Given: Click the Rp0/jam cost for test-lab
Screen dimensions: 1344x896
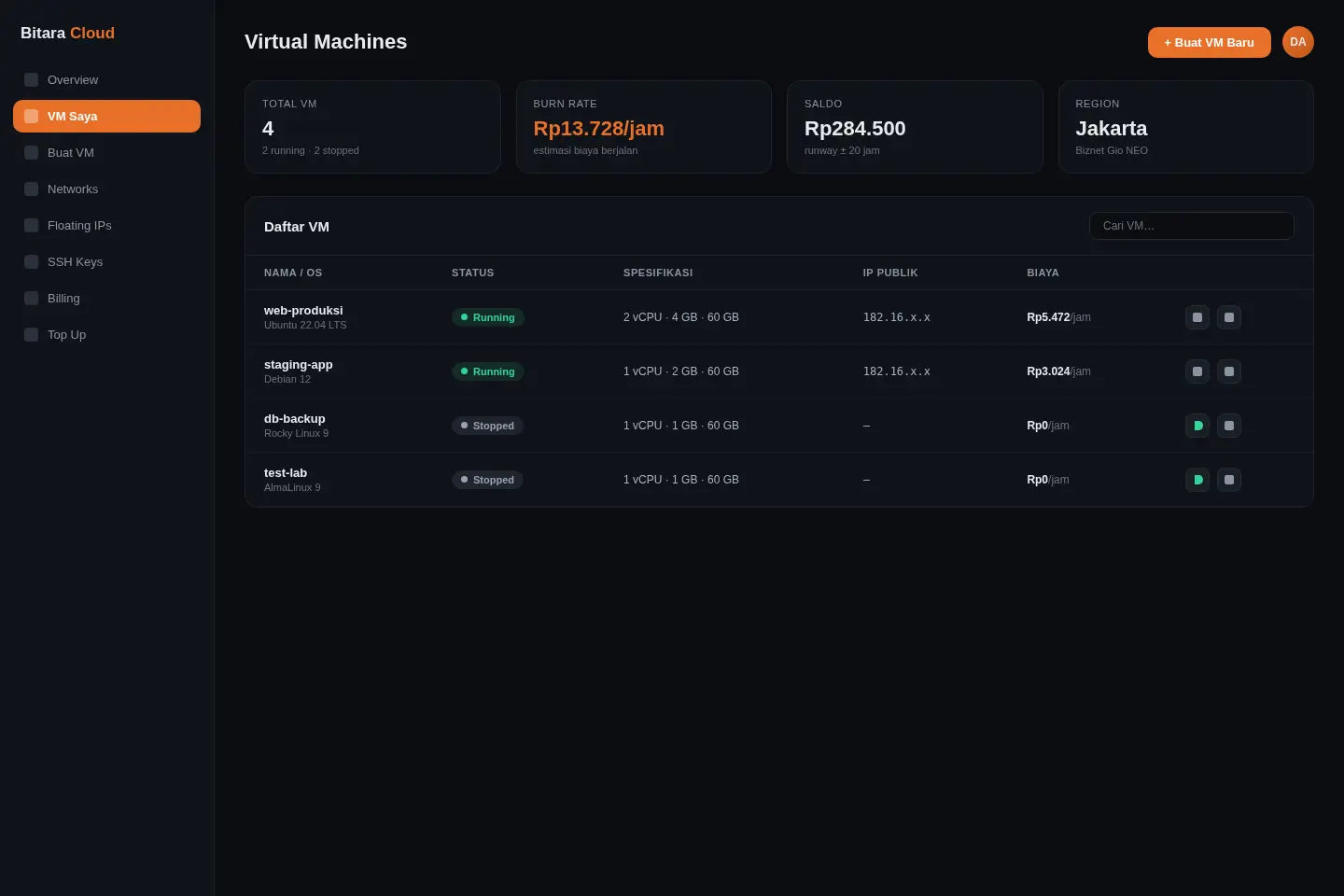Looking at the screenshot, I should tap(1048, 480).
